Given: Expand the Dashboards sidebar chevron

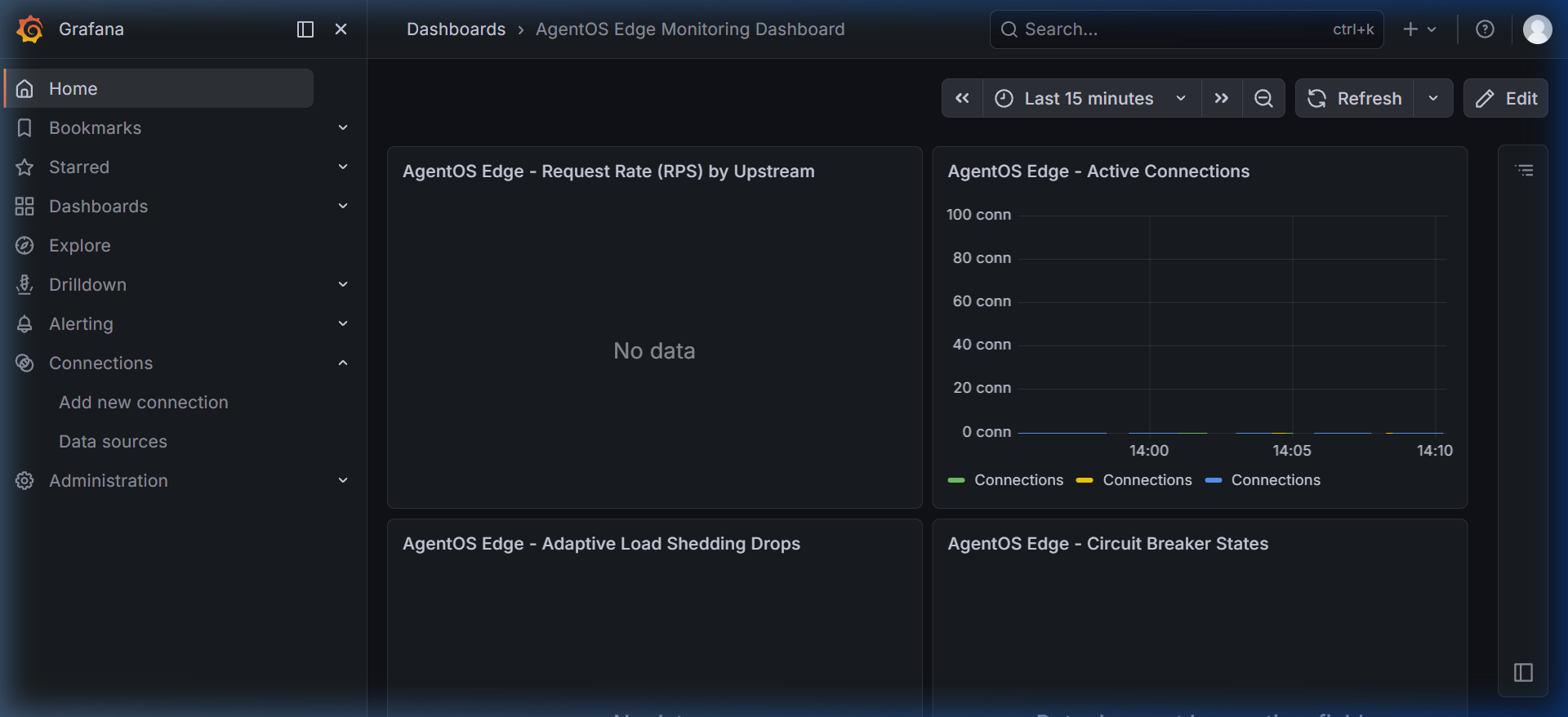Looking at the screenshot, I should click(x=343, y=207).
